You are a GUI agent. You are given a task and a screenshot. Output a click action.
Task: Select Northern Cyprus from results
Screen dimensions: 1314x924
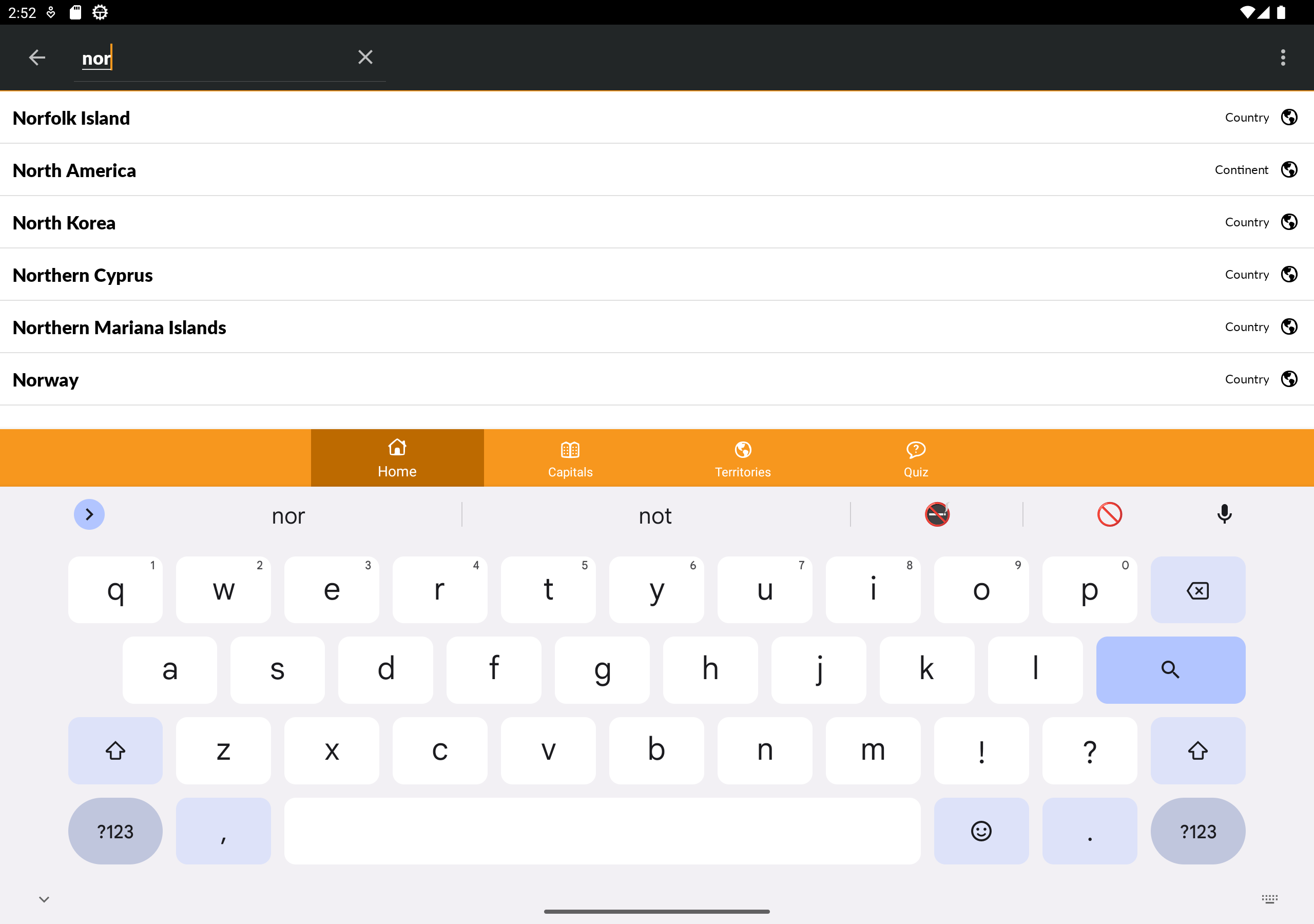click(657, 274)
